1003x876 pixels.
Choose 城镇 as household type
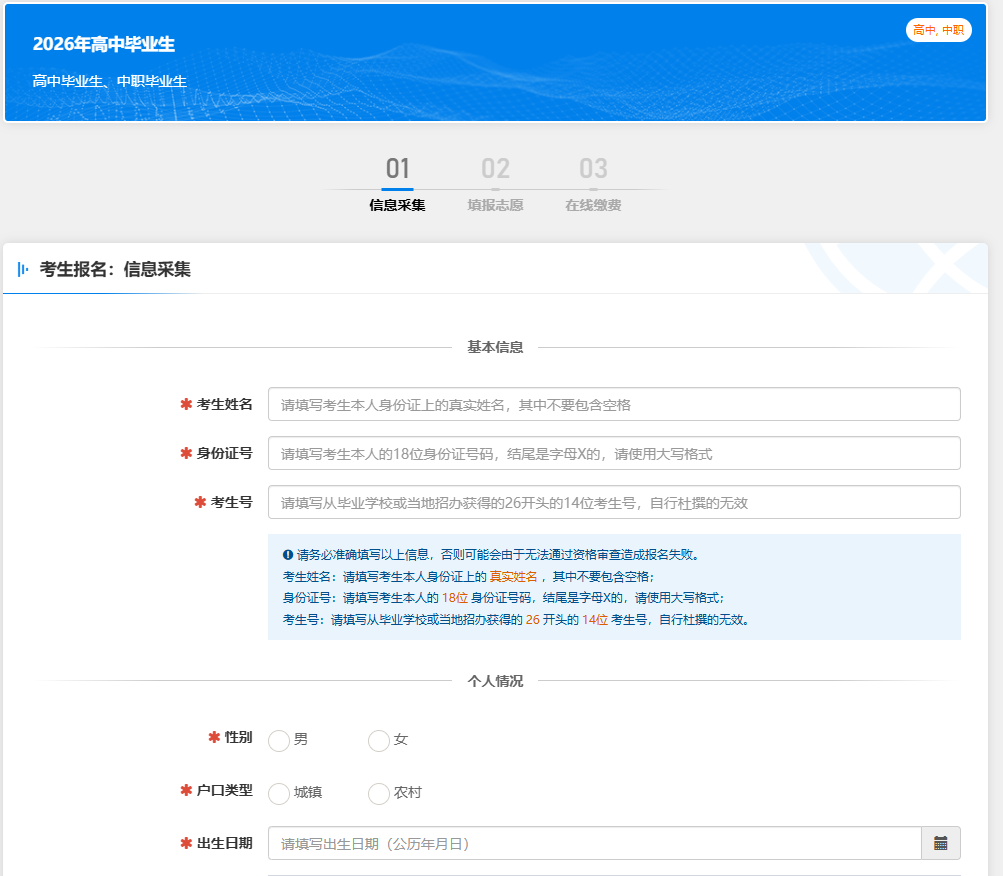[279, 793]
